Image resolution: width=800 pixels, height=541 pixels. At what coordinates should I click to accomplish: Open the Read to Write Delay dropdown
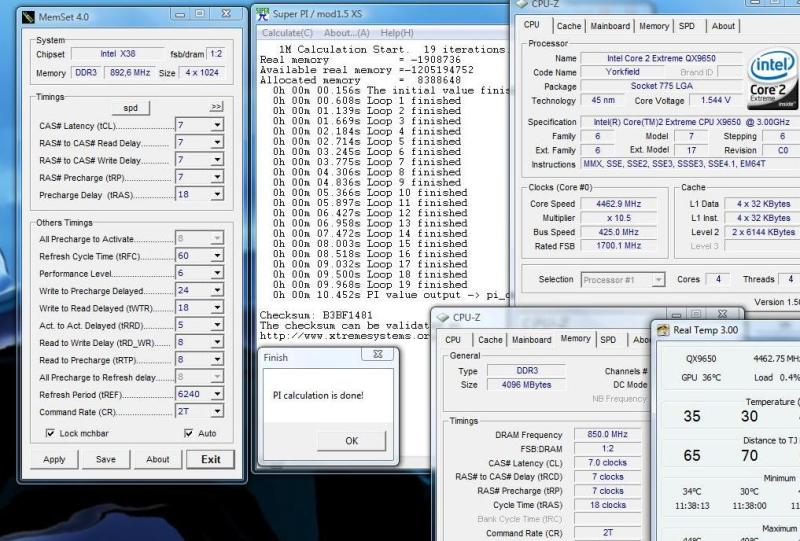(x=217, y=342)
